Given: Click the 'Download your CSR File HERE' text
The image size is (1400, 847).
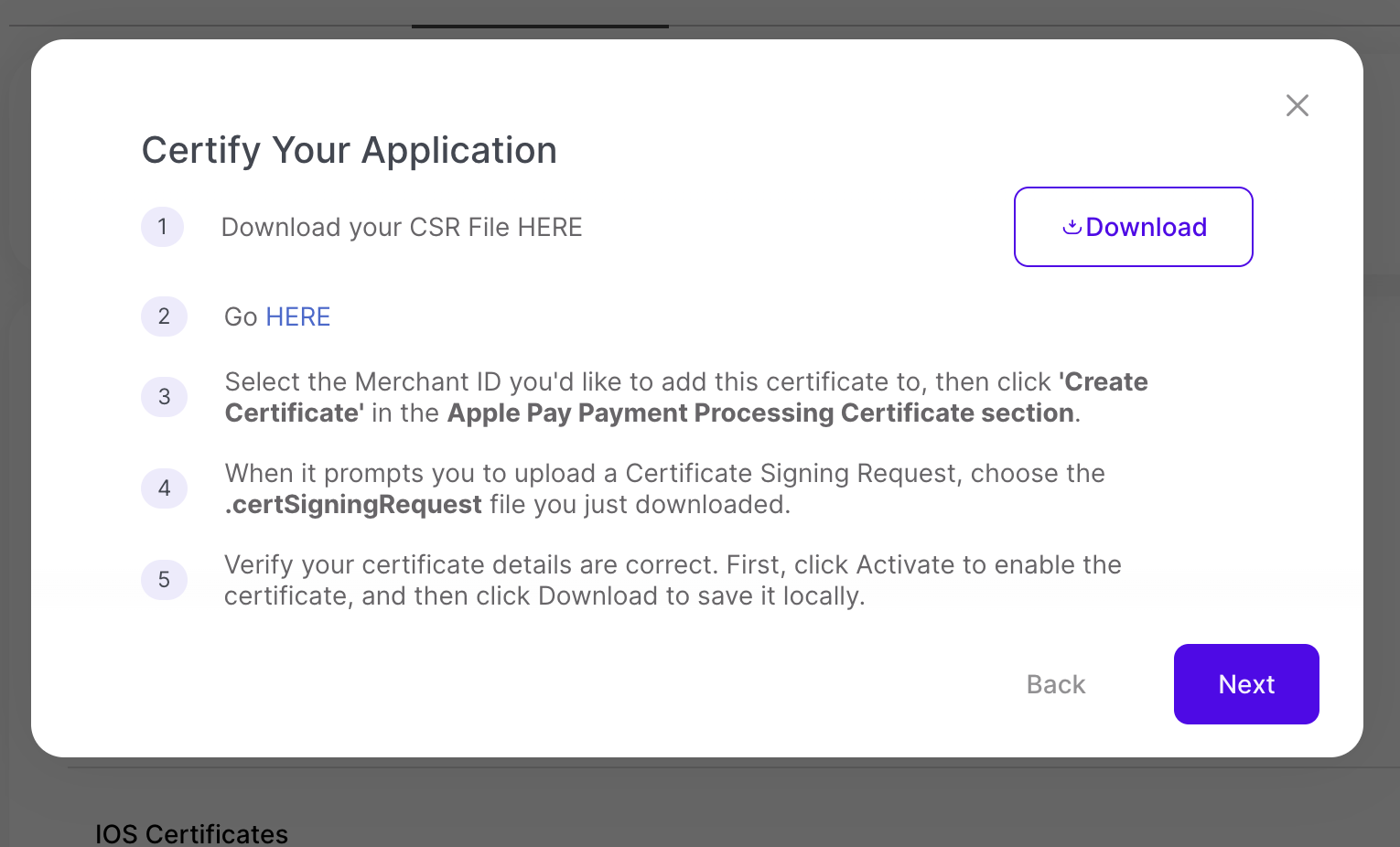Looking at the screenshot, I should (402, 227).
